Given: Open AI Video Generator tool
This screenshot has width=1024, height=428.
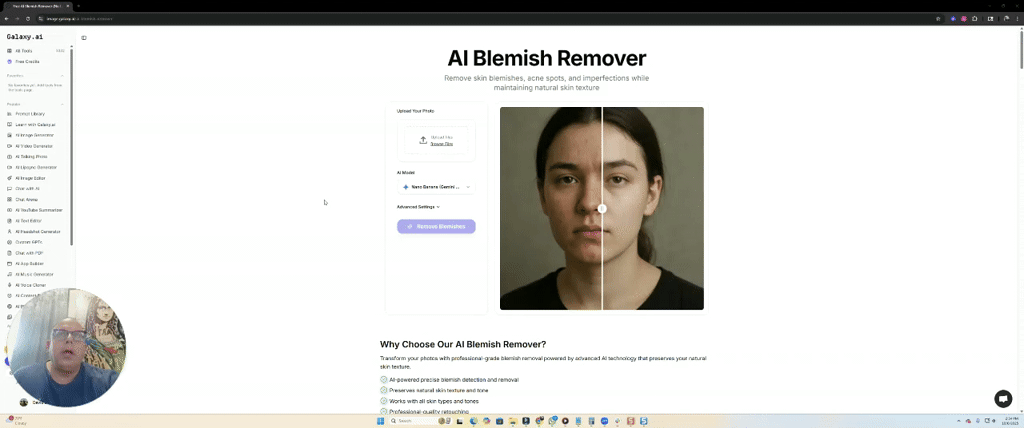Looking at the screenshot, I should pyautogui.click(x=35, y=146).
